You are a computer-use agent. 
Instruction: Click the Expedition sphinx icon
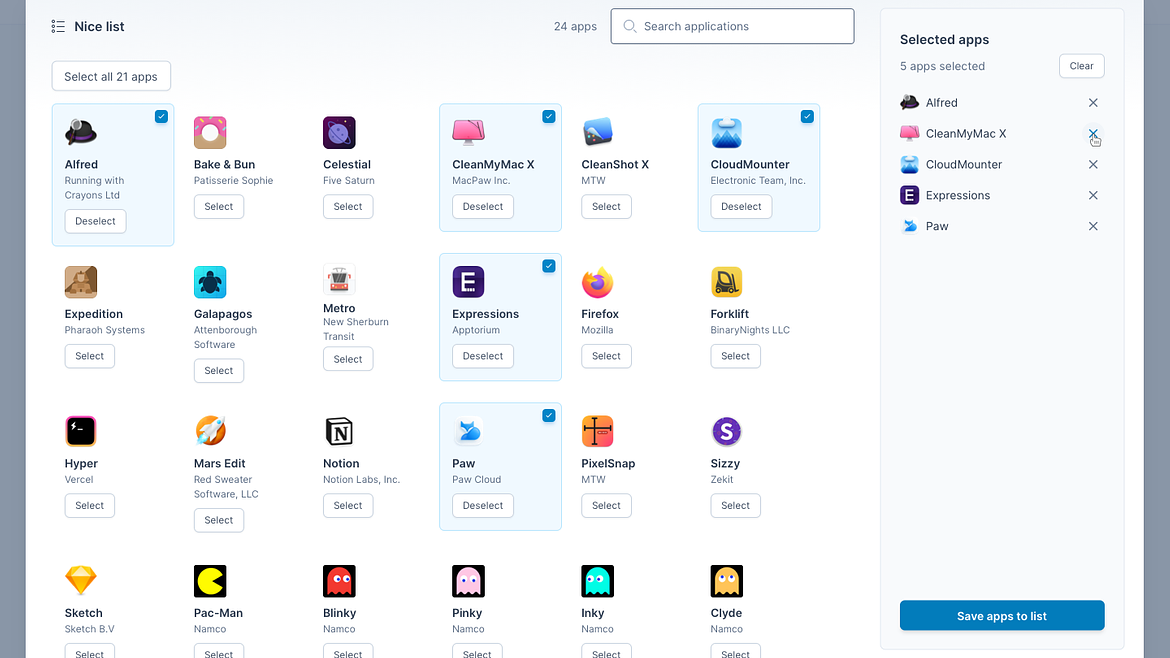(x=81, y=282)
